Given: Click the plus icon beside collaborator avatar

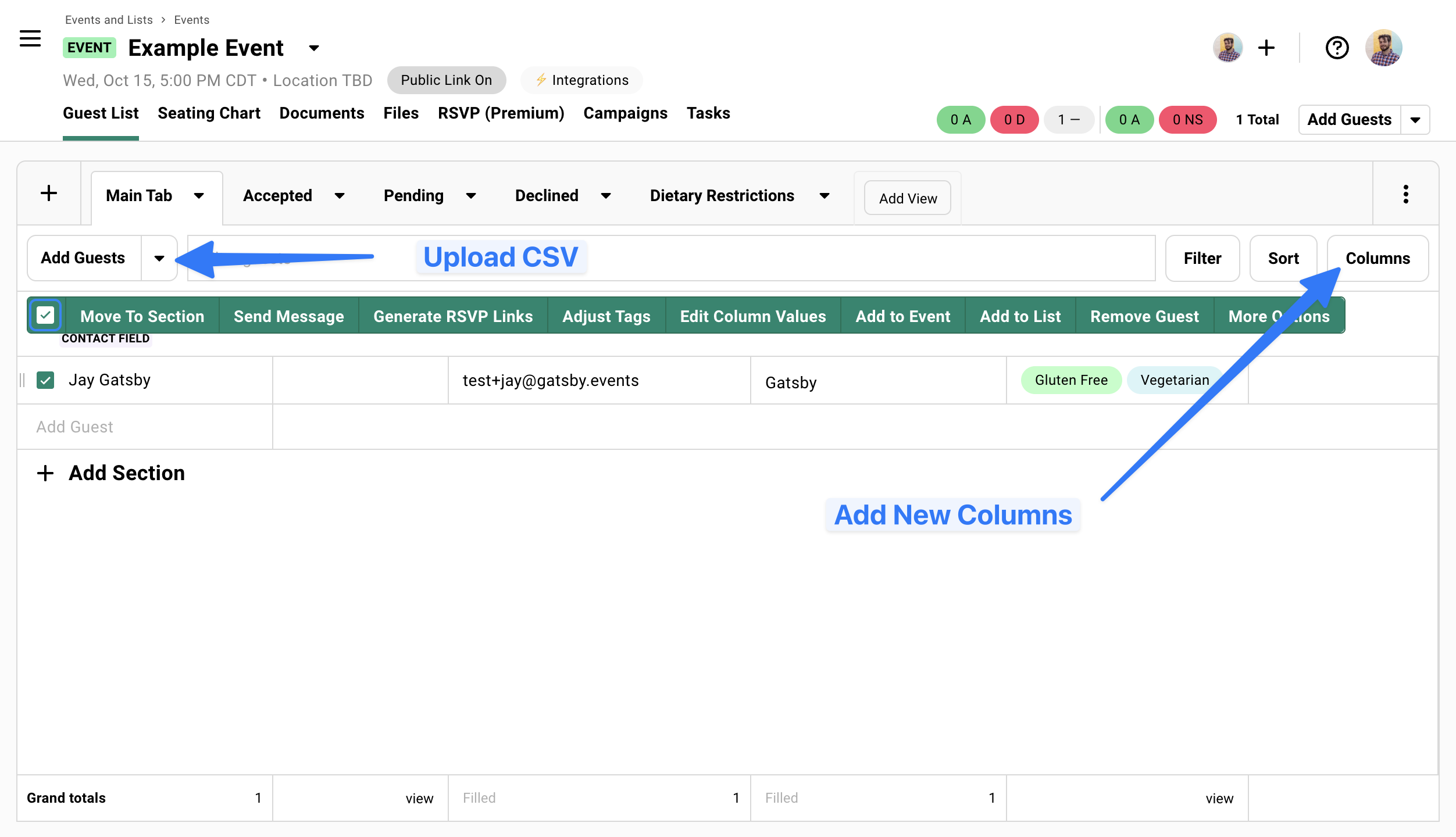Looking at the screenshot, I should tap(1266, 48).
